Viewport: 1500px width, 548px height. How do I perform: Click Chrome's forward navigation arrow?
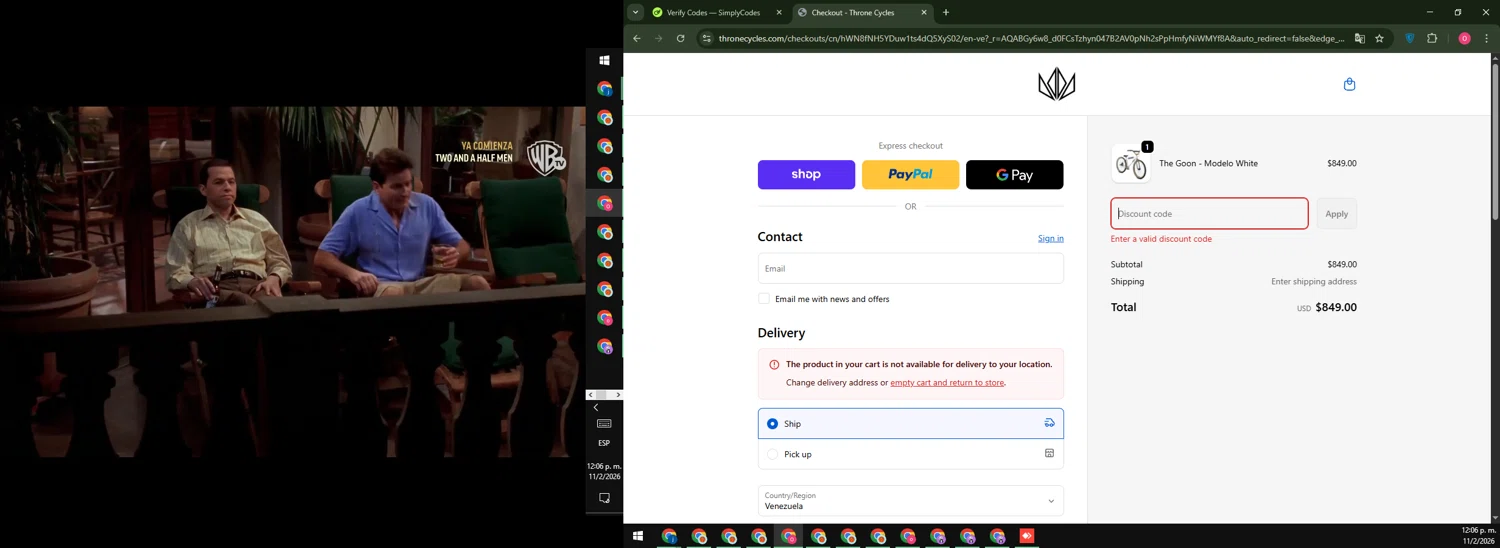point(658,38)
